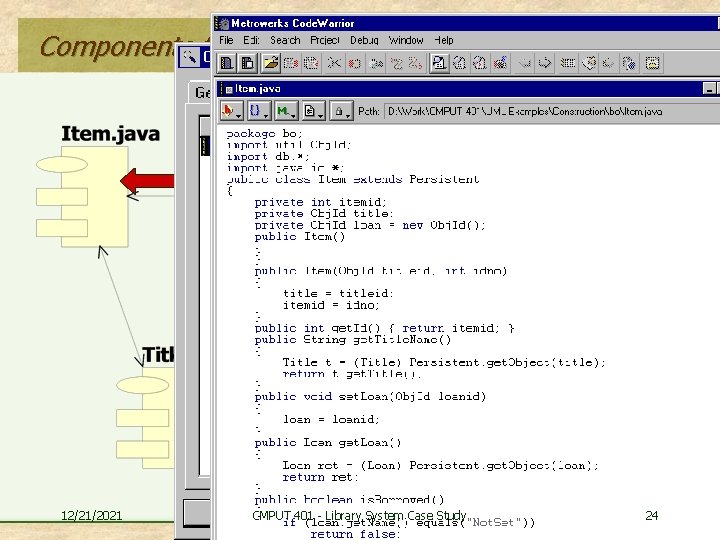Click the yellow Open folder toolbar icon
The height and width of the screenshot is (540, 720).
(270, 63)
